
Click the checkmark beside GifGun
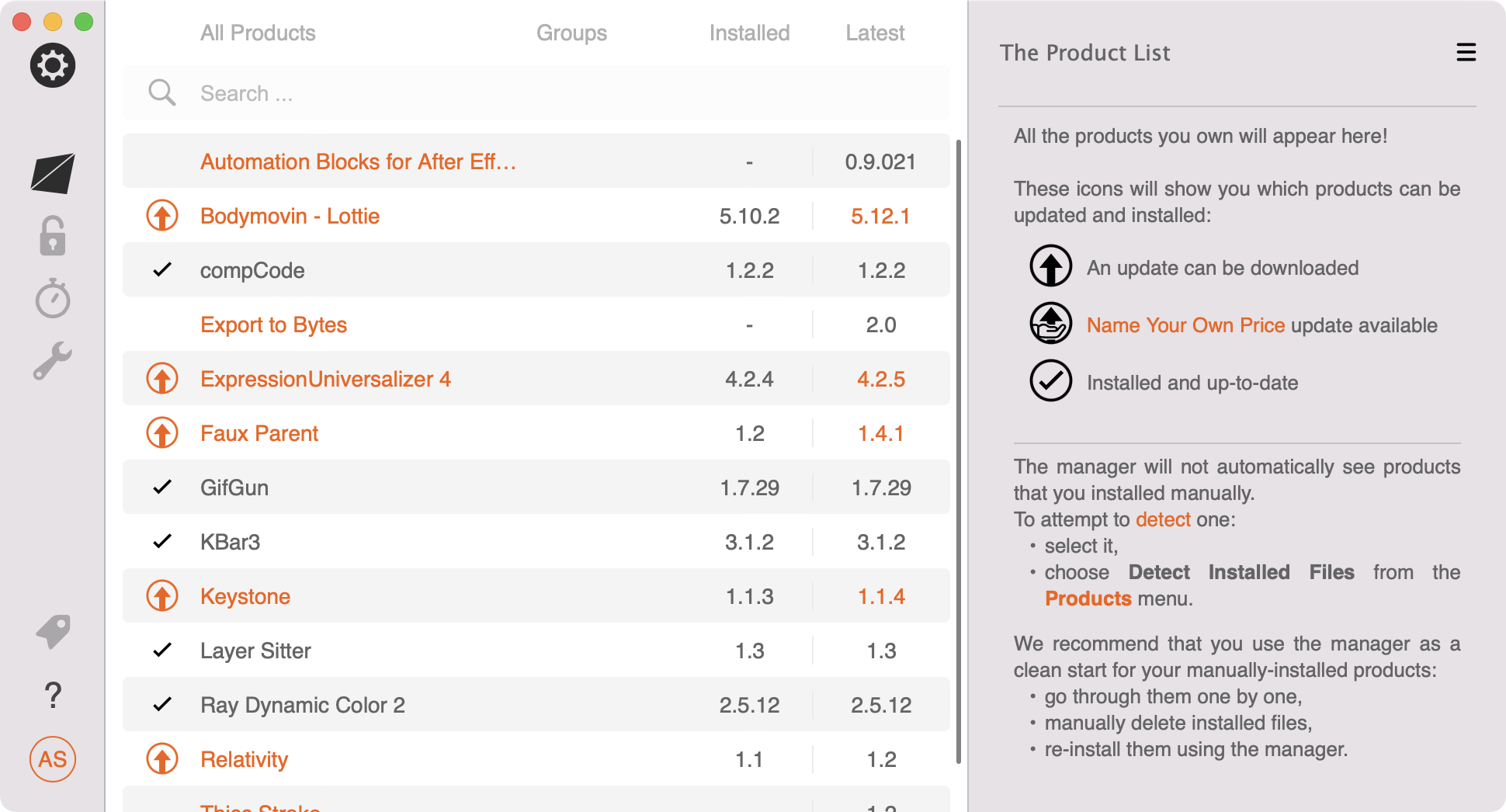click(161, 488)
